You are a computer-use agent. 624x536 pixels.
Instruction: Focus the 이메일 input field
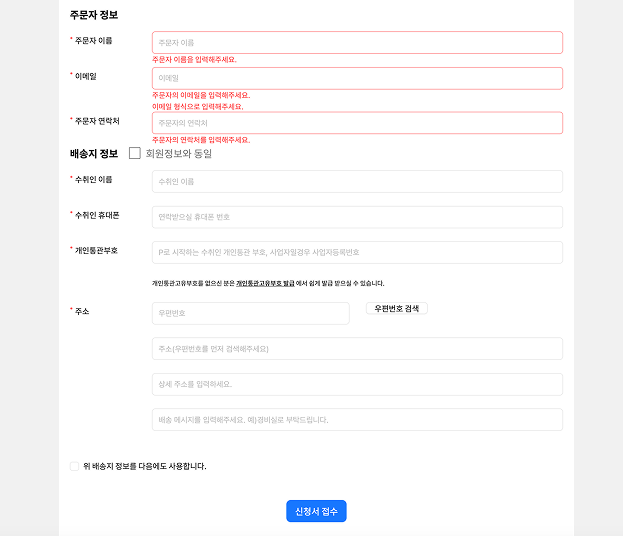pos(357,78)
